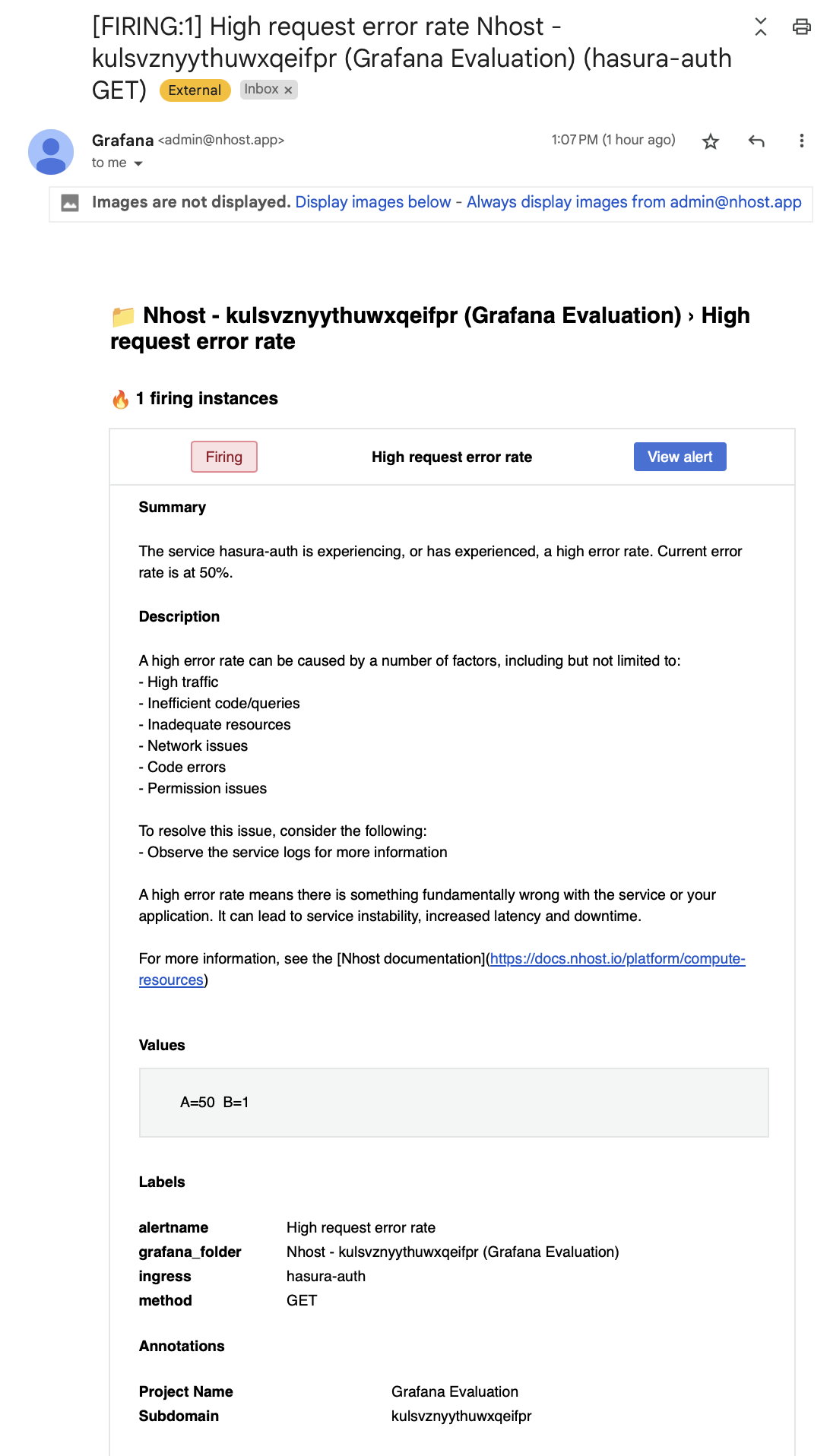The width and height of the screenshot is (830, 1456).
Task: Open the Nhost documentation compute-resources link
Action: (617, 959)
